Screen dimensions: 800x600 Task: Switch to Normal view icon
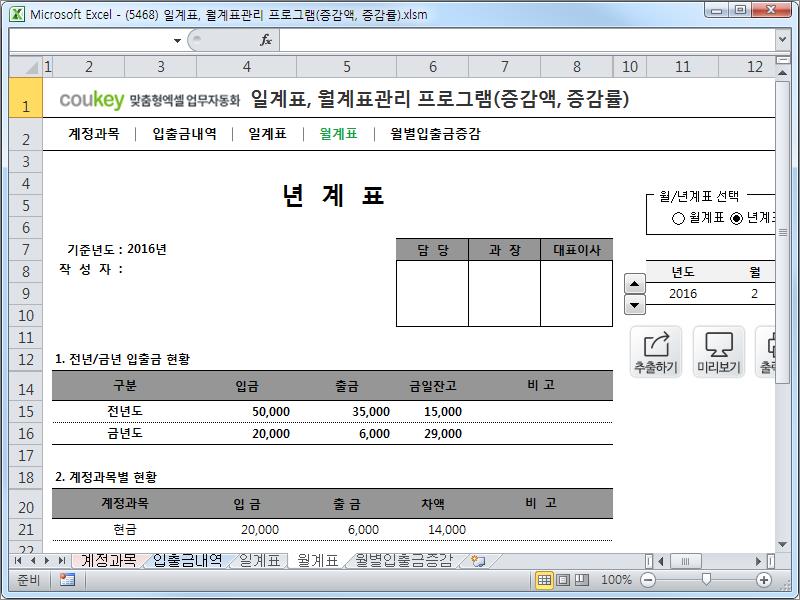(544, 580)
